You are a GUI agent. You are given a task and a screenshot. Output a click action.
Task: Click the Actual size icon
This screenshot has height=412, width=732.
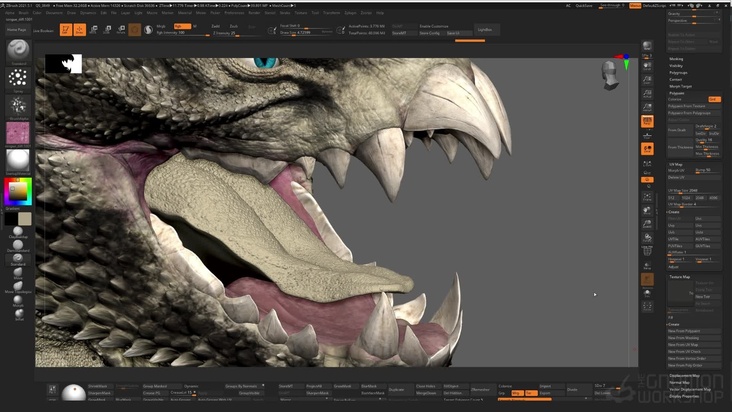[647, 94]
